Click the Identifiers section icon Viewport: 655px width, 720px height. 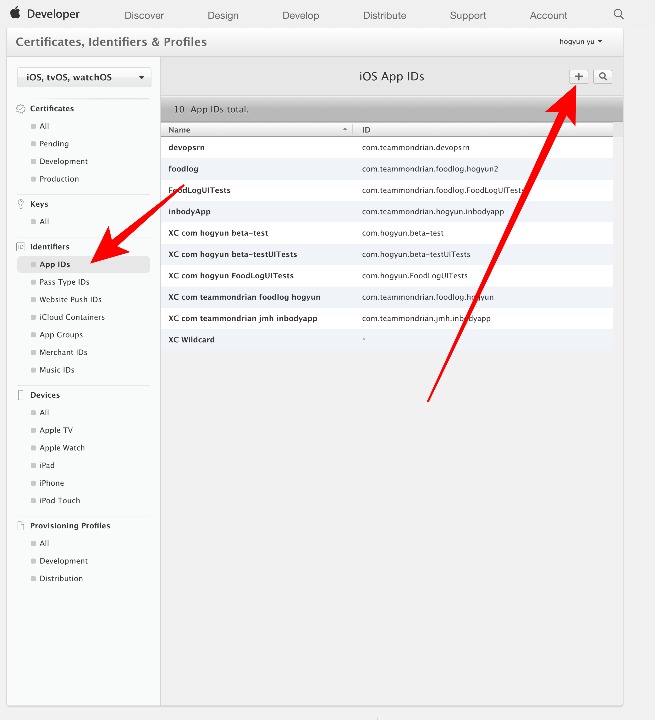[x=21, y=247]
